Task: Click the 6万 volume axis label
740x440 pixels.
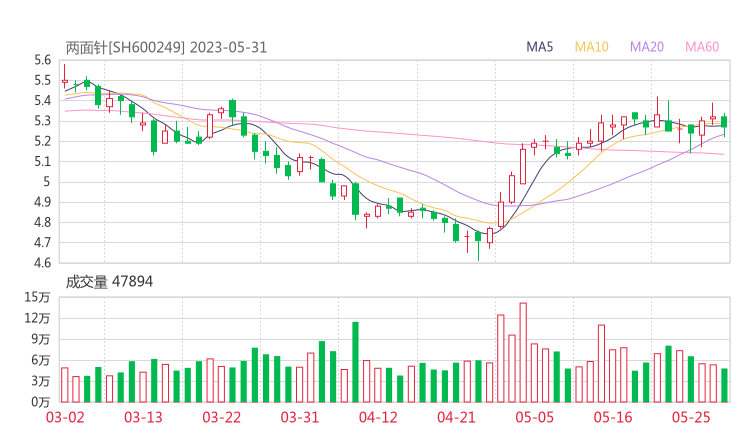Action: point(41,360)
